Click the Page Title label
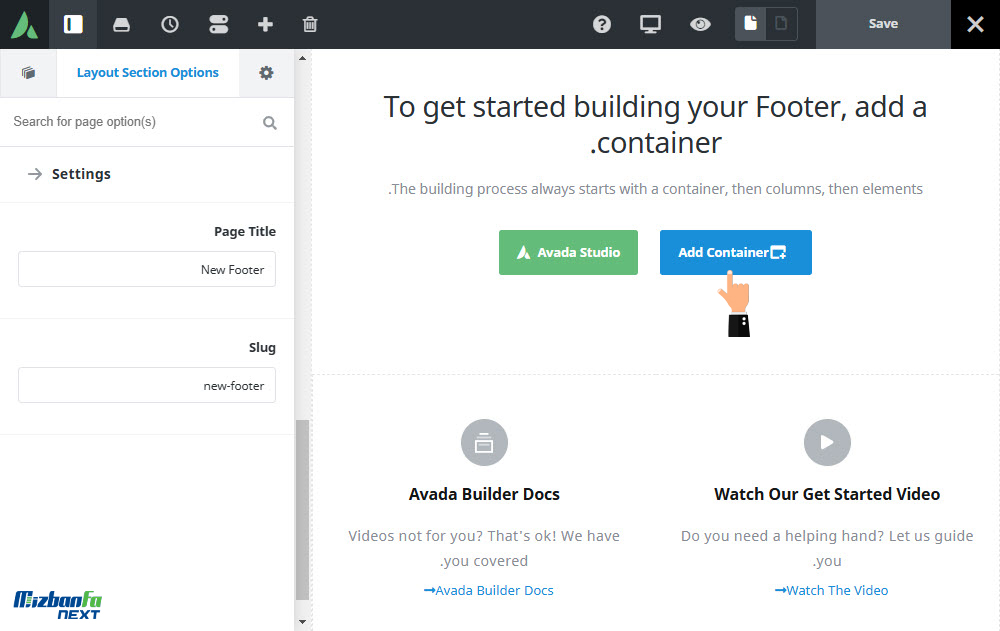 [x=245, y=231]
